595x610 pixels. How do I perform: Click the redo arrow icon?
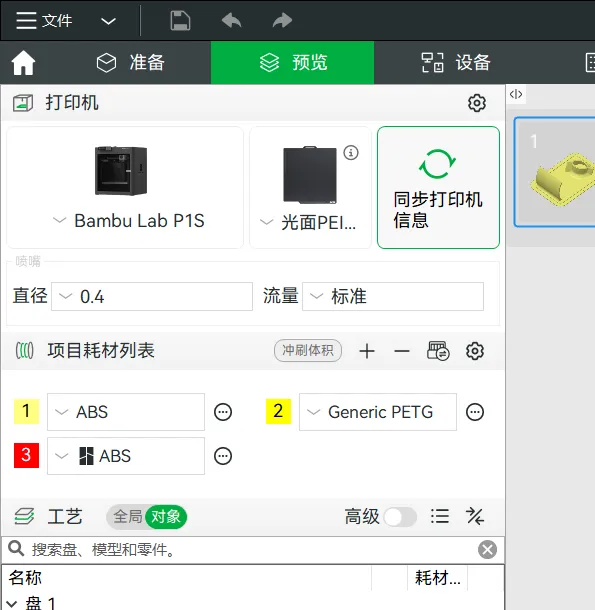click(282, 21)
